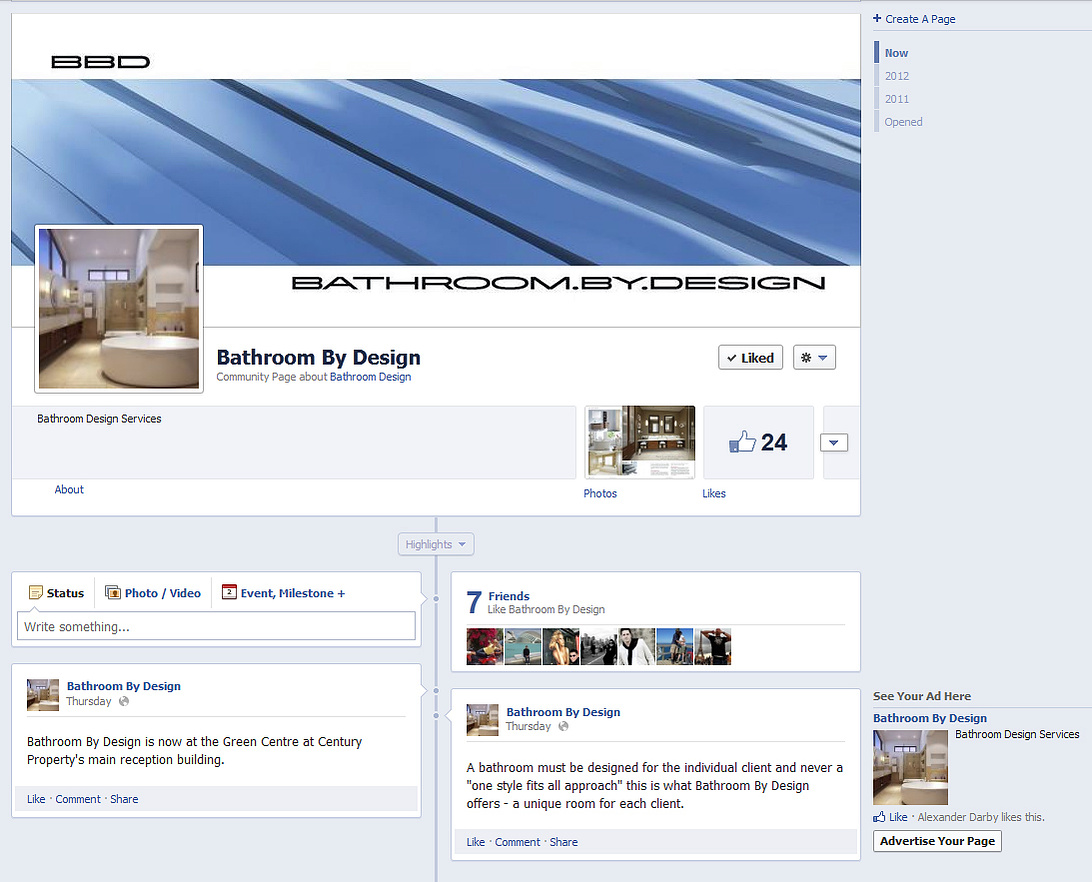The image size is (1092, 882).
Task: Expand more page tabs with arrow button
Action: pos(834,442)
